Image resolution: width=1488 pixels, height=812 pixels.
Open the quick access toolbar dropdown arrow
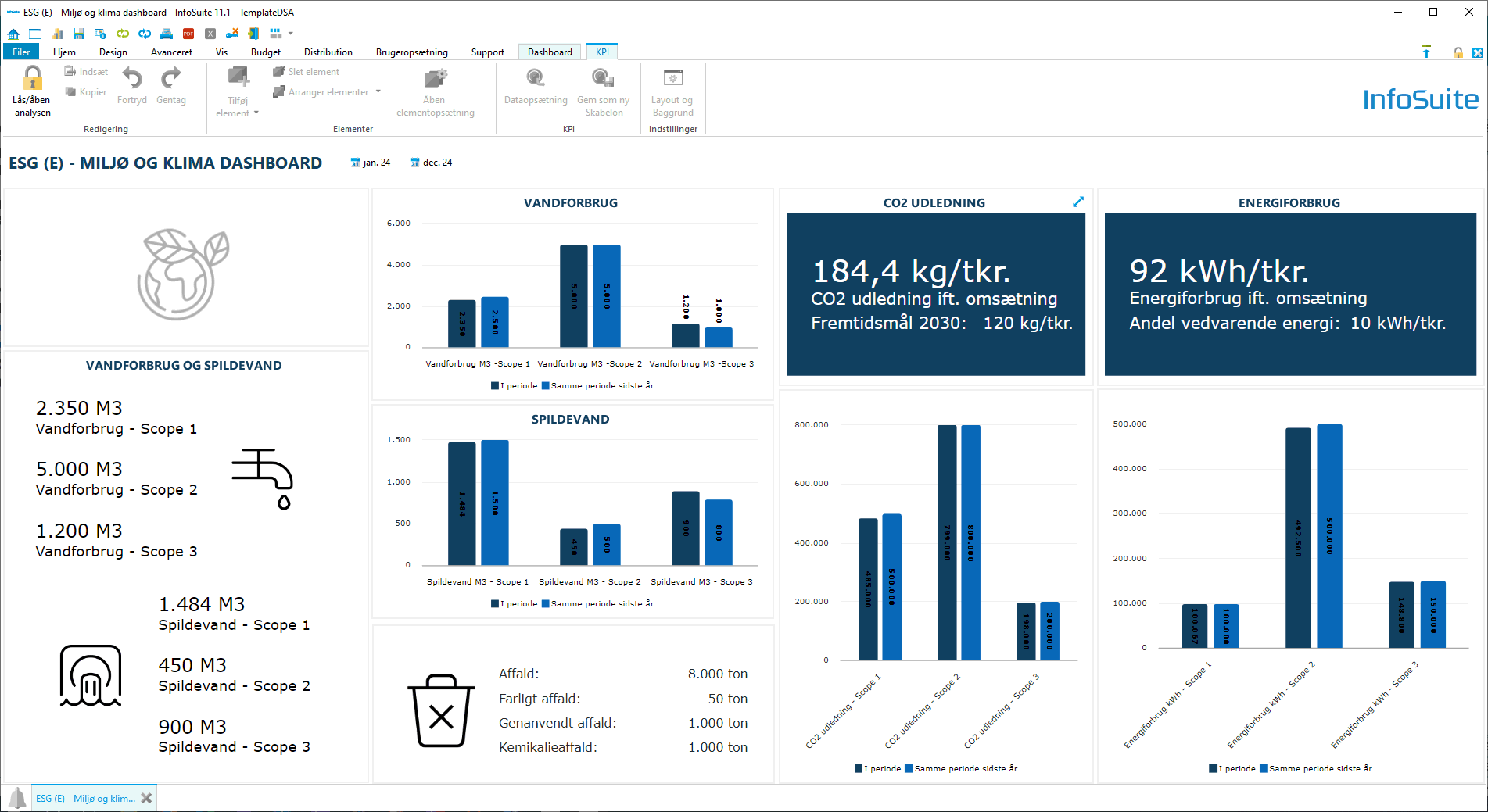click(x=291, y=34)
